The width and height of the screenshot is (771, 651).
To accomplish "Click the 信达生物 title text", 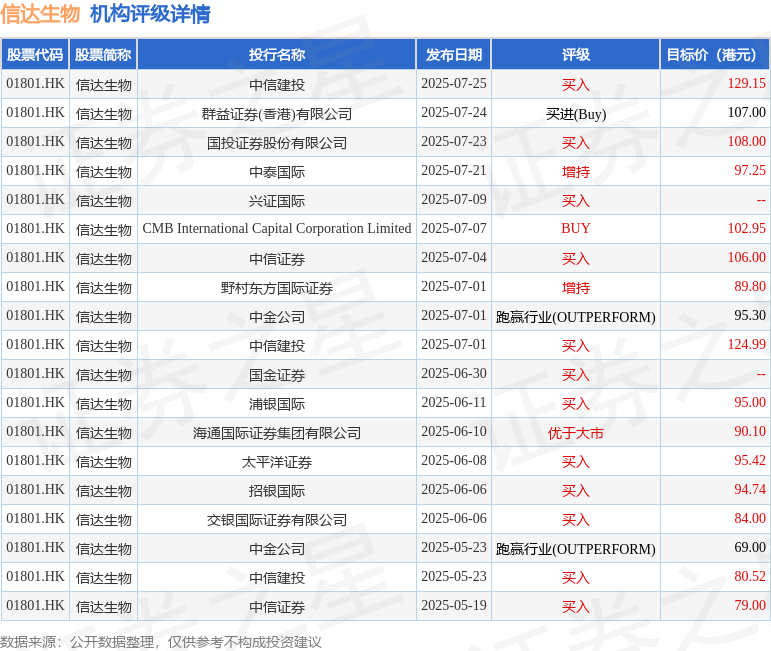I will click(40, 14).
